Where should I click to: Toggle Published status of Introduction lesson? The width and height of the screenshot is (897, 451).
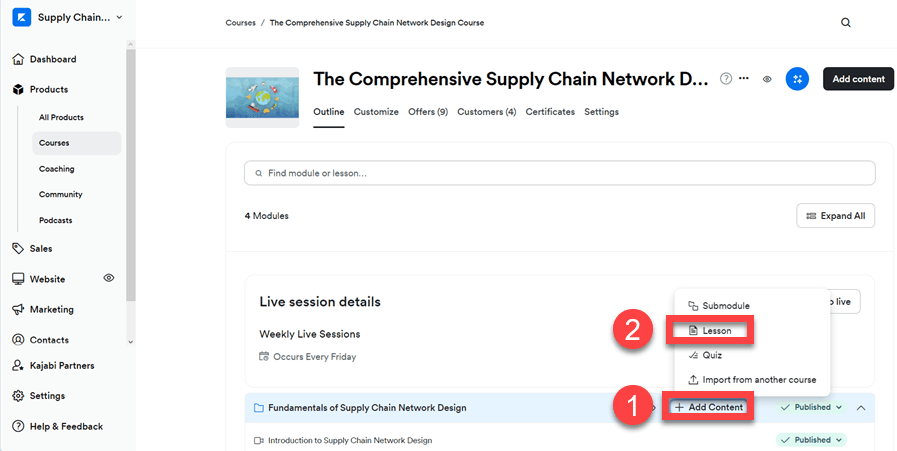(x=811, y=440)
